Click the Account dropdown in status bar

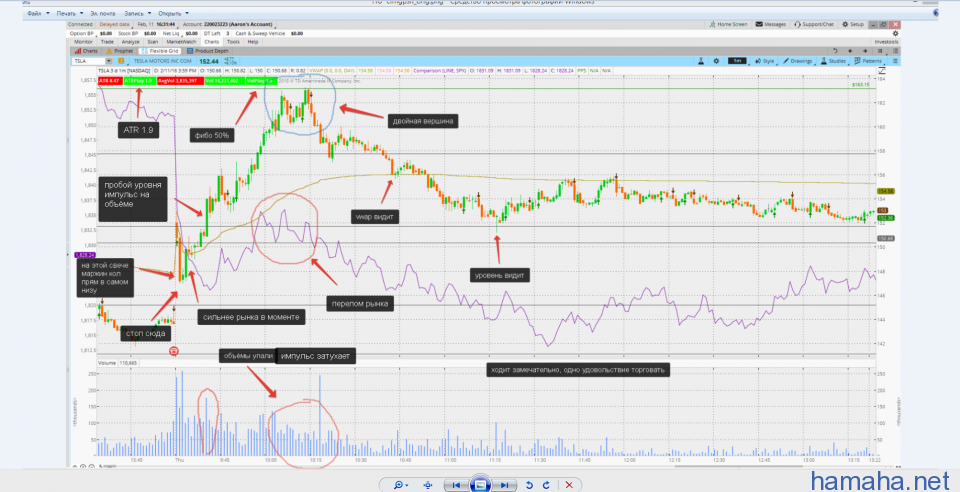pyautogui.click(x=228, y=24)
